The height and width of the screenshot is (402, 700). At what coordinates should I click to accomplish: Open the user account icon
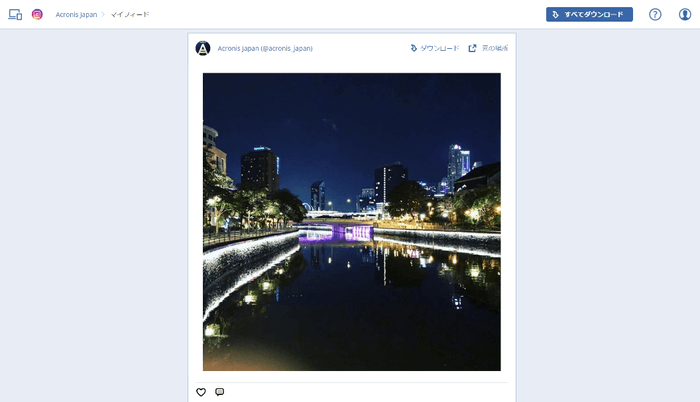click(x=685, y=14)
